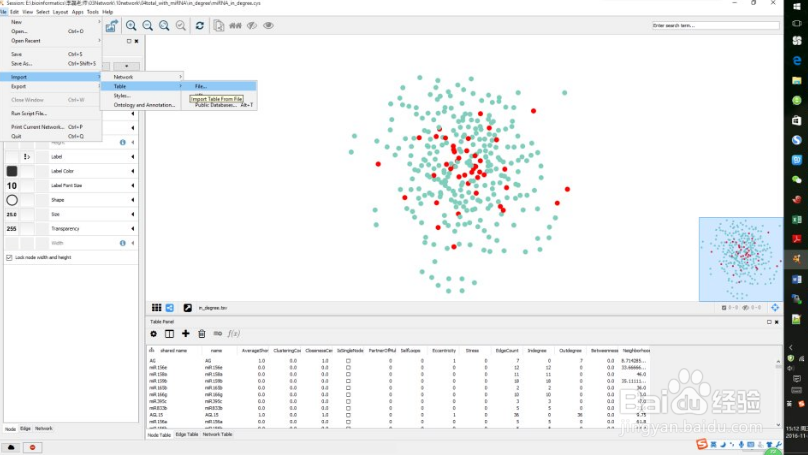Toggle IsSingleNode checkbox for miR165b row
The height and width of the screenshot is (455, 808).
[348, 387]
